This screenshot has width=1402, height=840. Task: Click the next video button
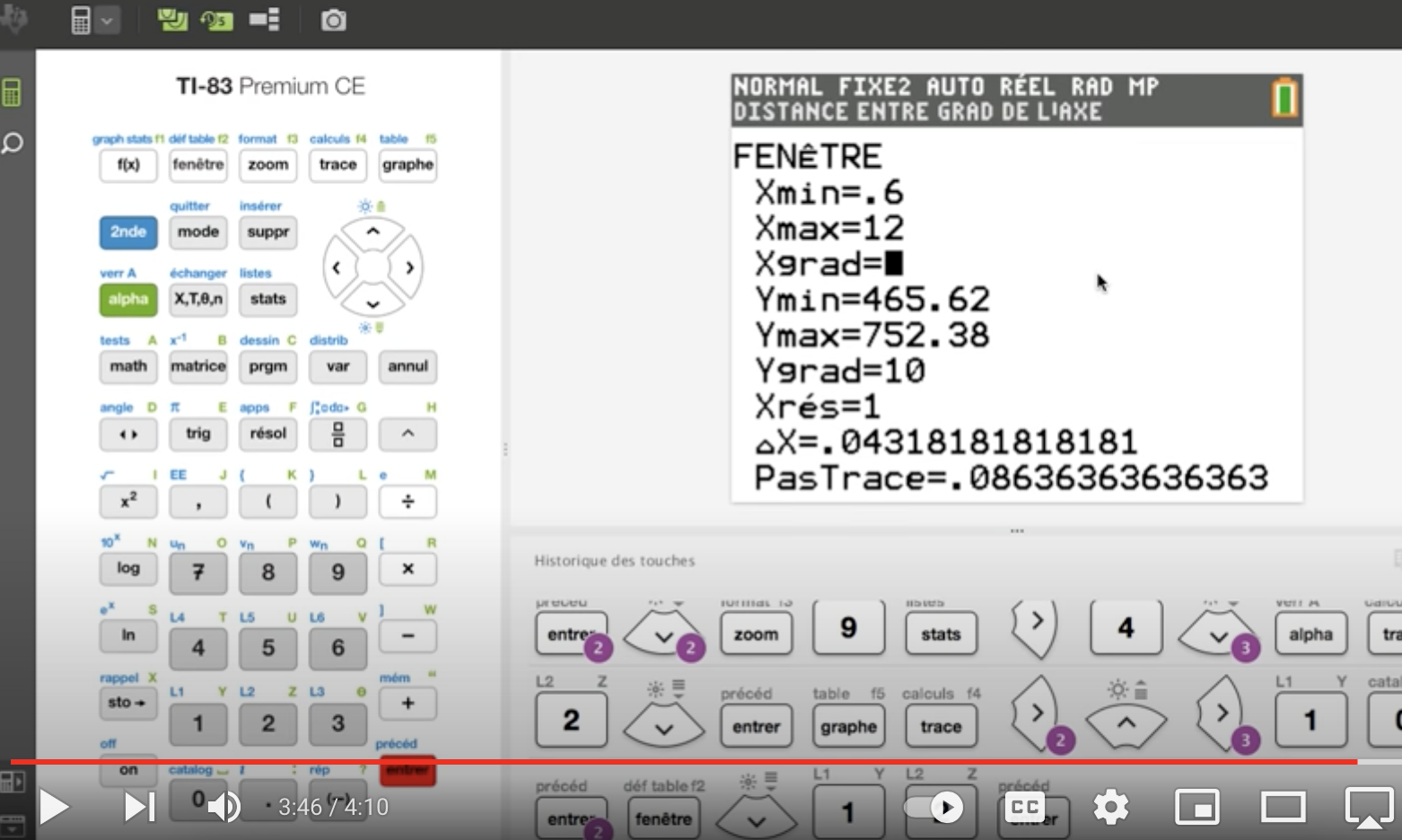click(x=140, y=807)
